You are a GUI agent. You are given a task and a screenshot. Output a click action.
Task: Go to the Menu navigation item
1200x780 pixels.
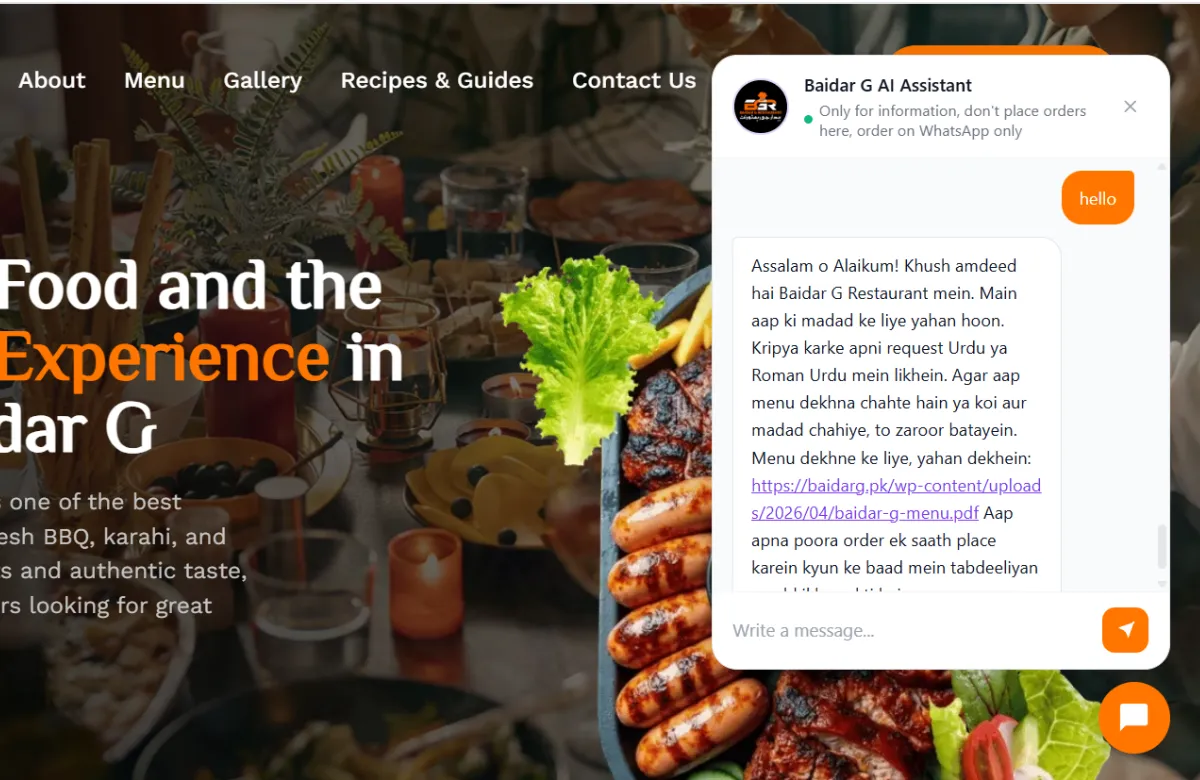(154, 80)
